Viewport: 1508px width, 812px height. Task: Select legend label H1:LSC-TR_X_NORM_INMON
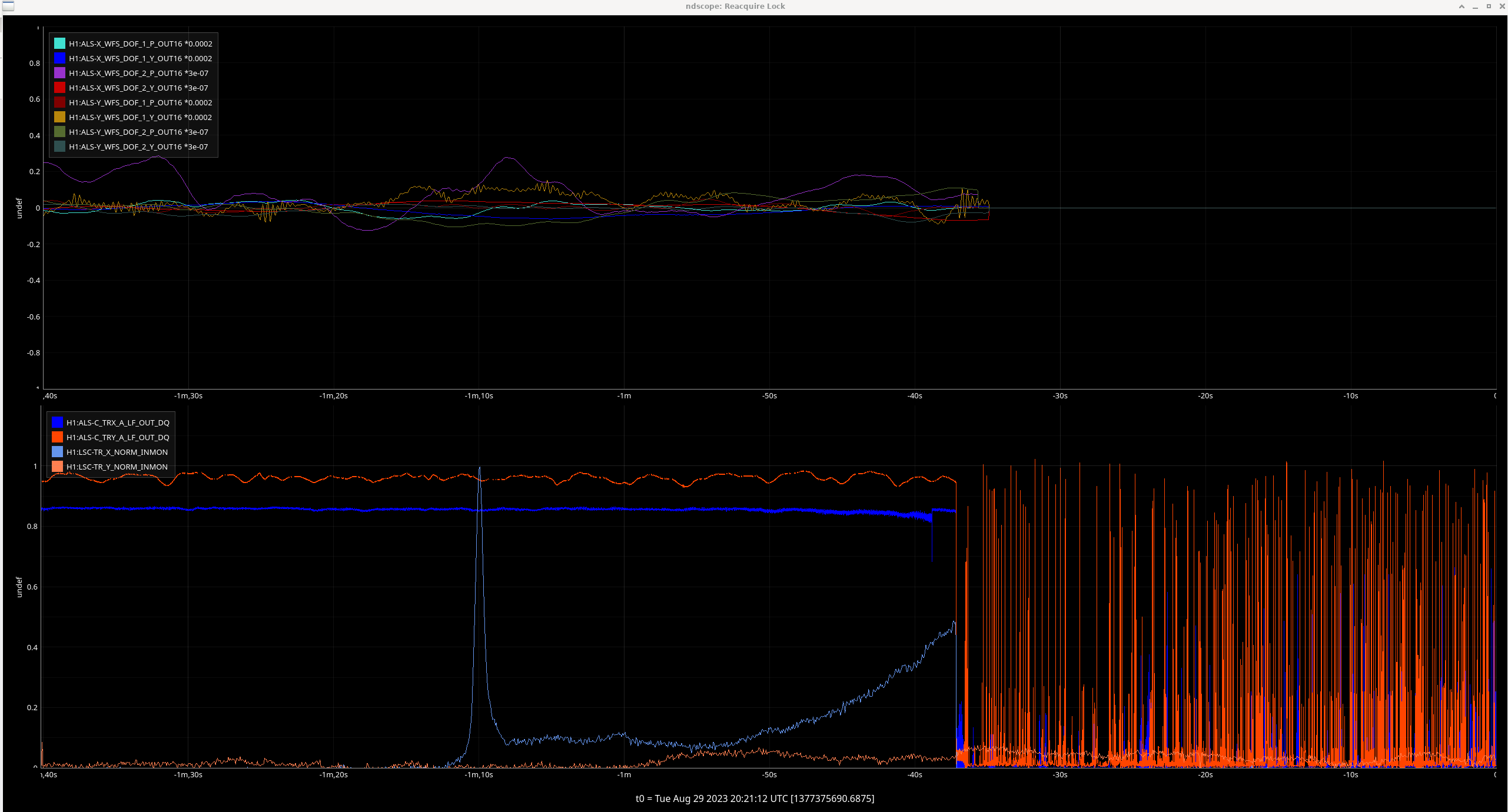tap(117, 452)
